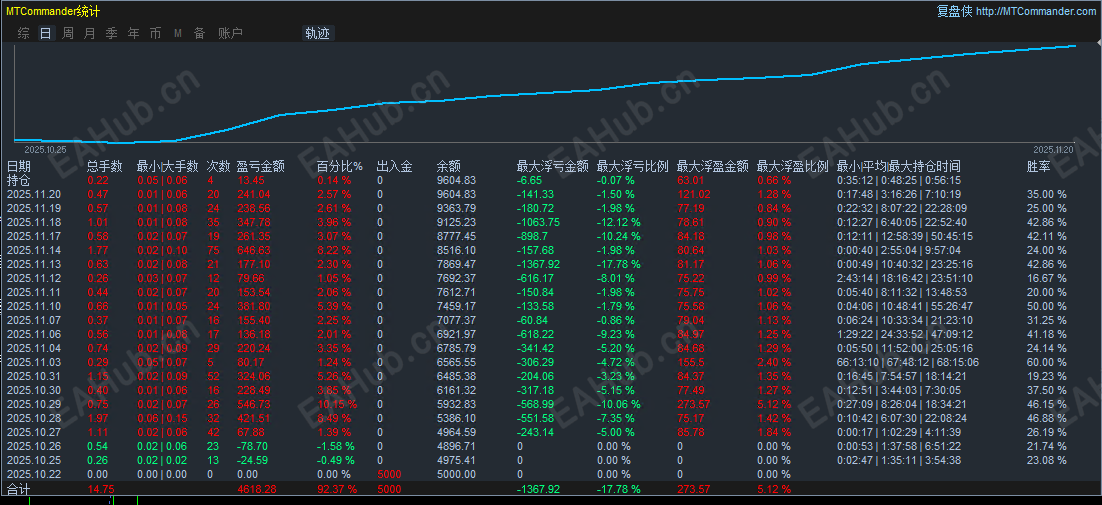Viewport: 1102px width, 505px height.
Task: Select the 2025.10.28 date row
Action: coord(34,419)
